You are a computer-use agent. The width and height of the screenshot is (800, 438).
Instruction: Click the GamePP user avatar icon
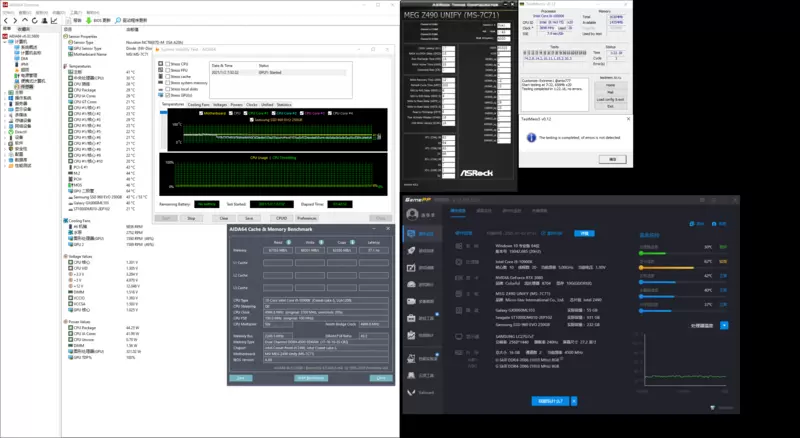[412, 215]
